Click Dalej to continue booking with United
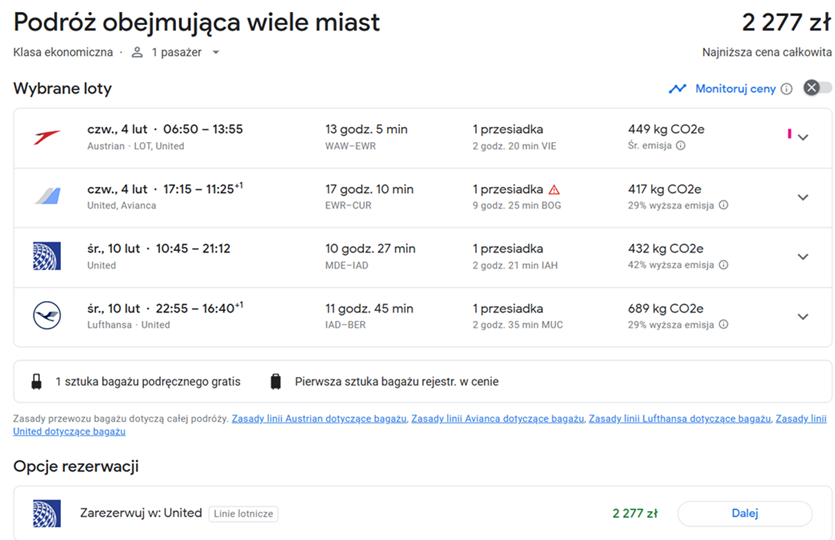The height and width of the screenshot is (540, 835). click(744, 513)
